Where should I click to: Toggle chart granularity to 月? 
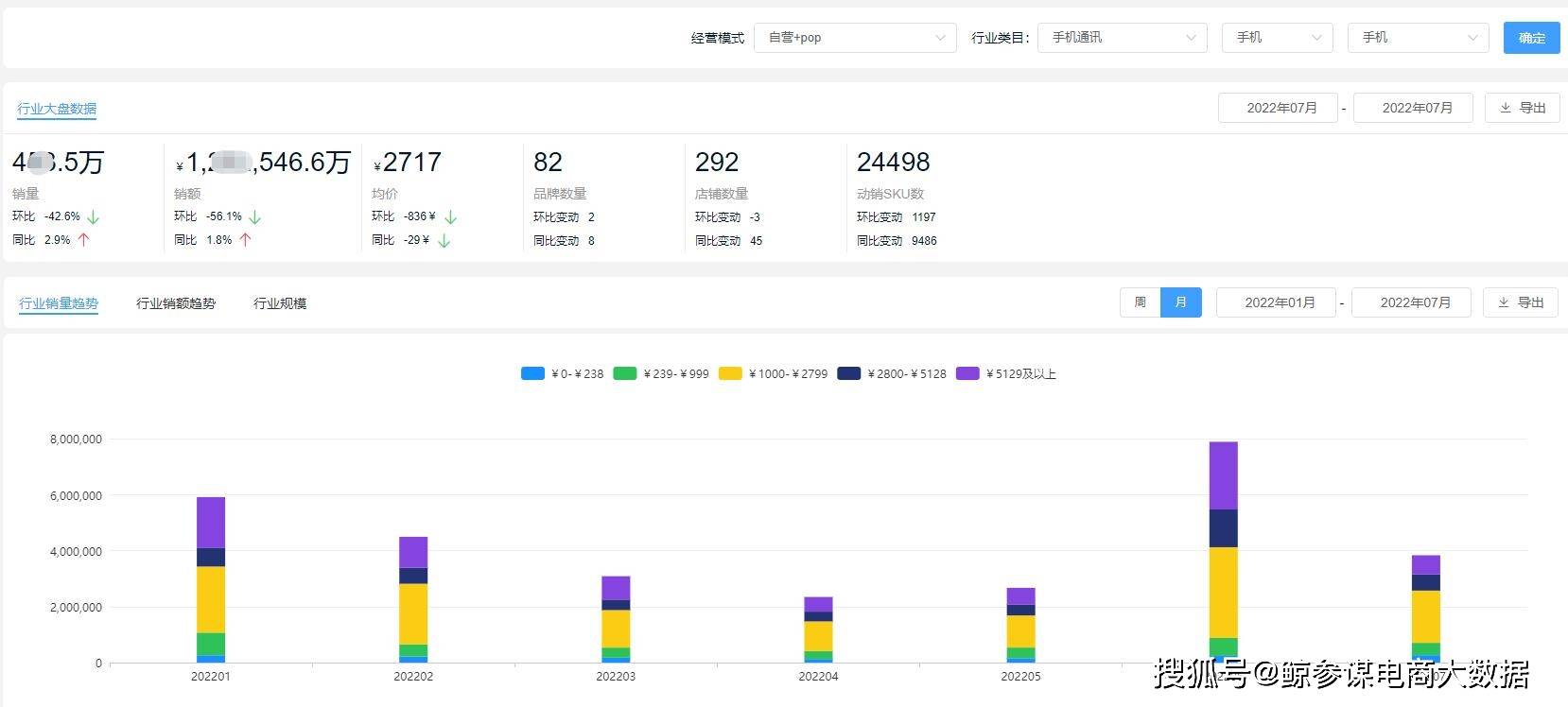point(1180,302)
